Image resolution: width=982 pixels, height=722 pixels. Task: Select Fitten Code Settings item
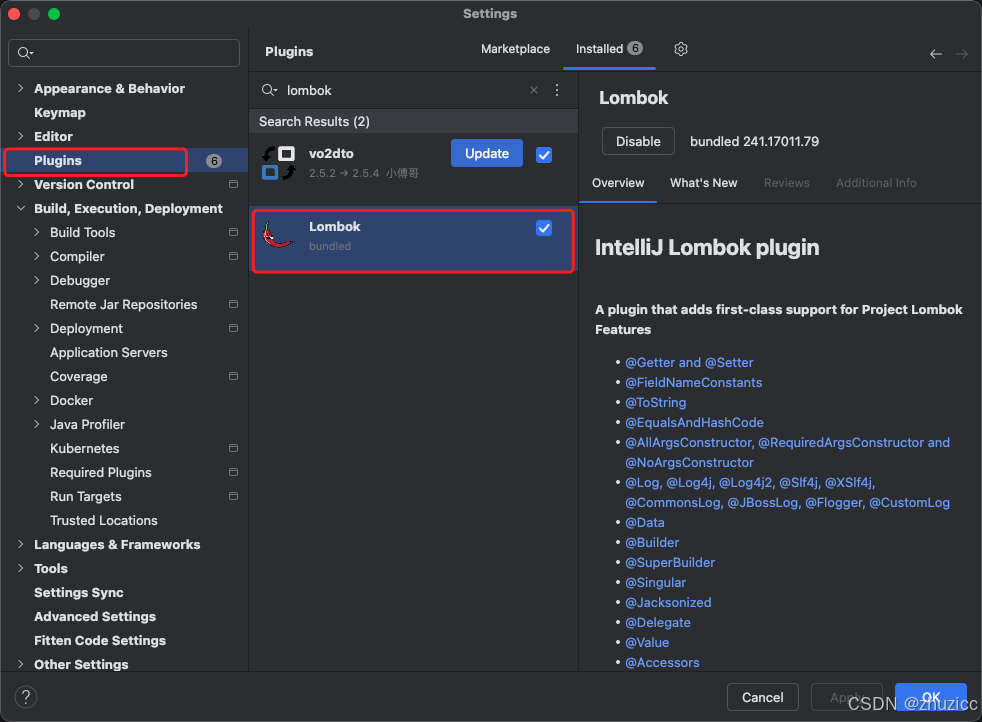pyautogui.click(x=100, y=640)
